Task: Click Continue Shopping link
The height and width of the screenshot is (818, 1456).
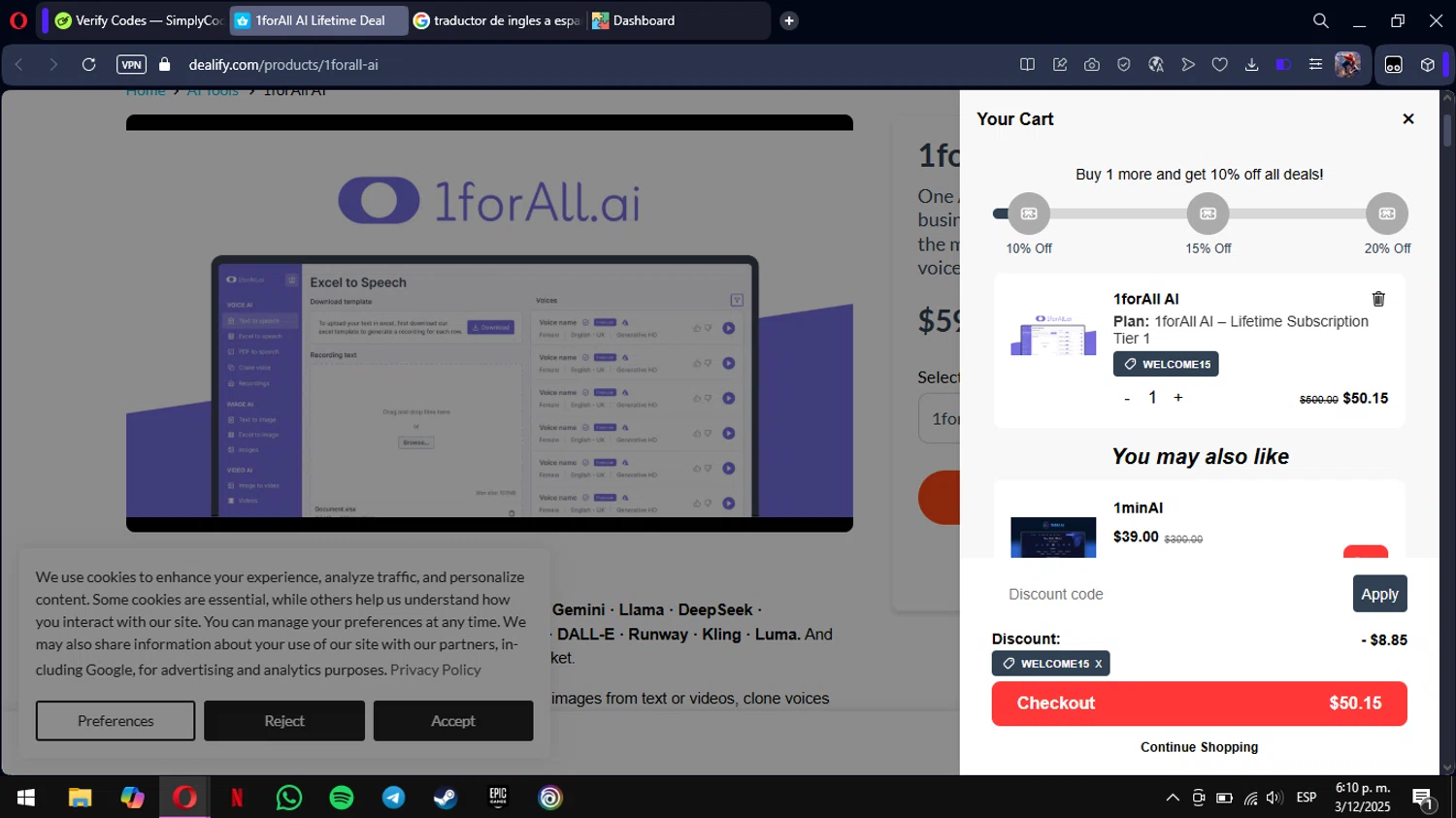Action: point(1199,747)
